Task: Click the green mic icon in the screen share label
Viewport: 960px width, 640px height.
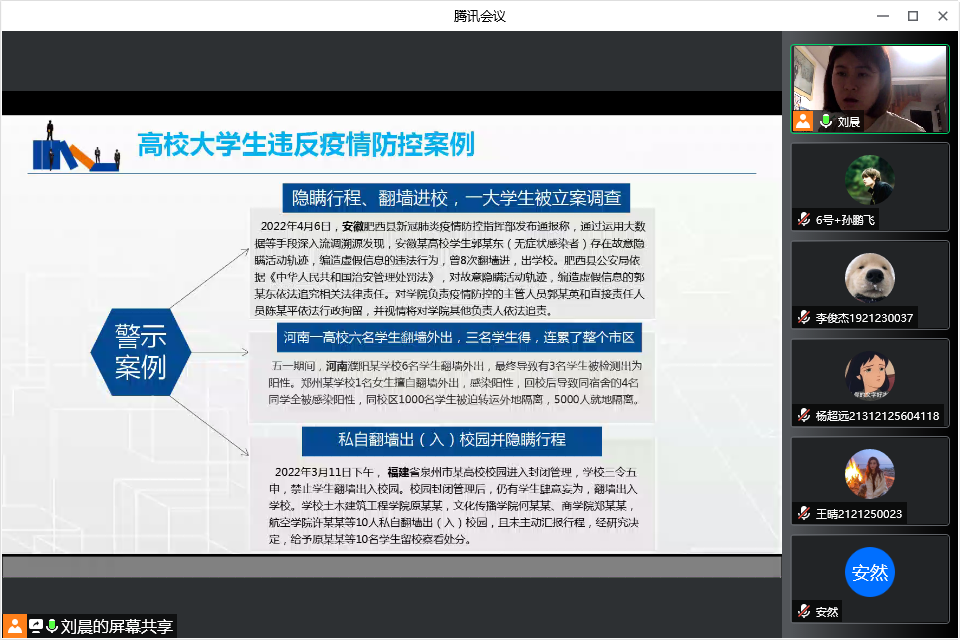Action: click(x=52, y=627)
